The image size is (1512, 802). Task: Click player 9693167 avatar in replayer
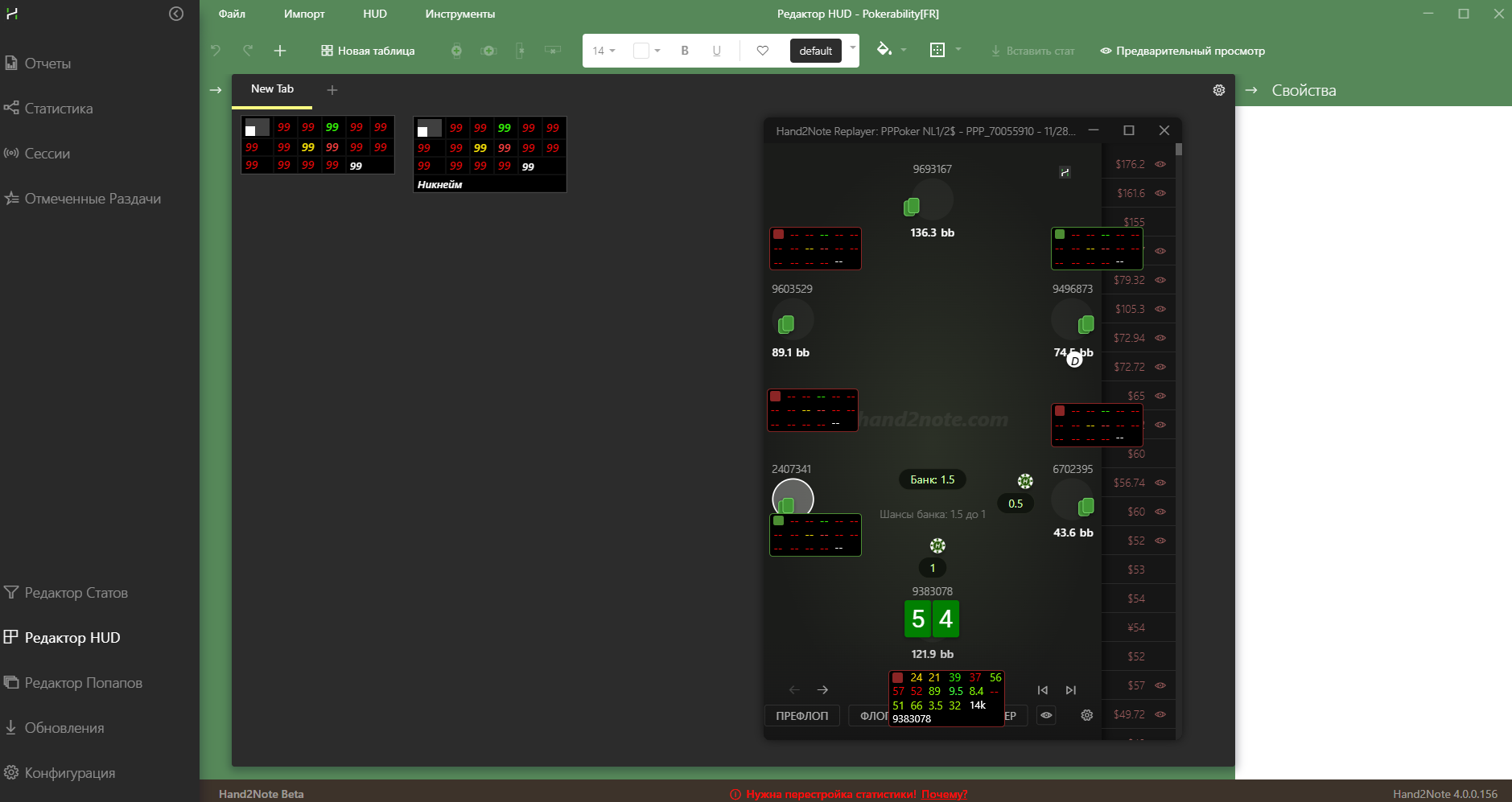click(x=933, y=199)
